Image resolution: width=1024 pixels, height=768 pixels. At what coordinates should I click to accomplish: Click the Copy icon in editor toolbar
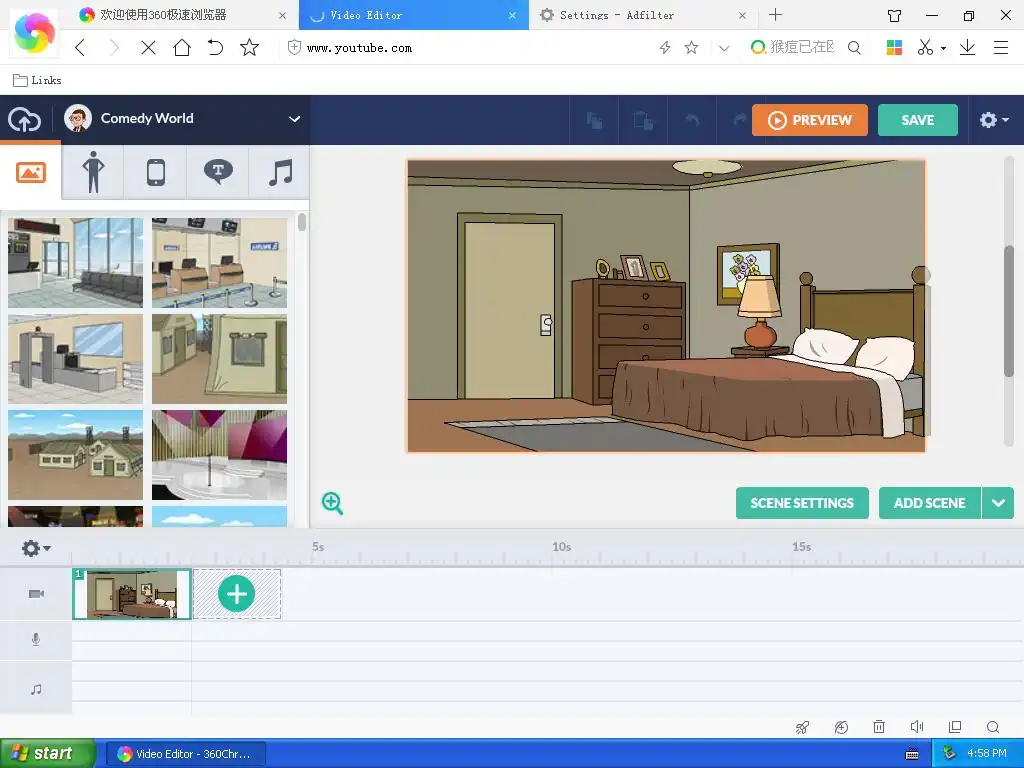(594, 120)
